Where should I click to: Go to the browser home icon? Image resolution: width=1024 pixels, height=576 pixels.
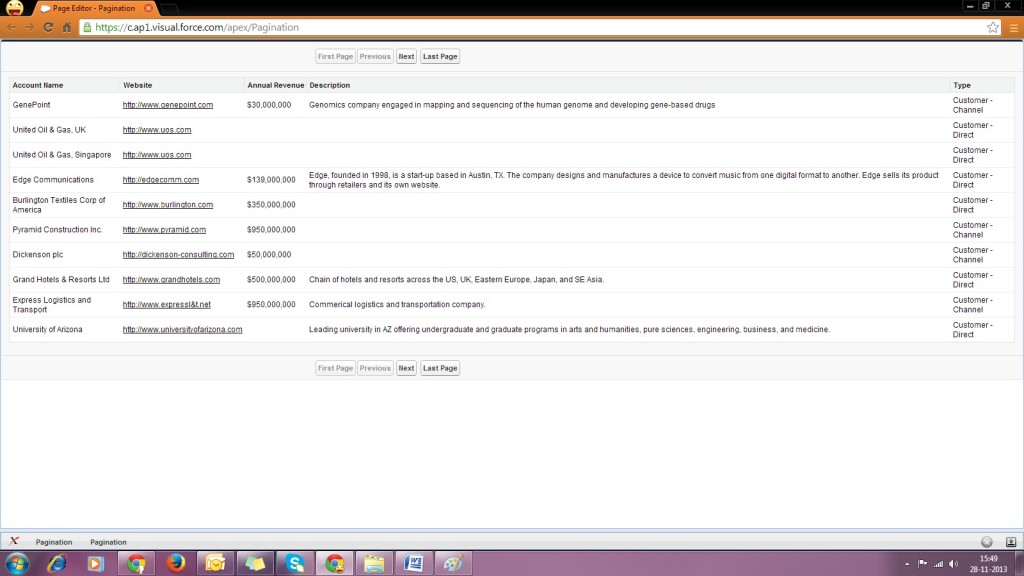(67, 27)
